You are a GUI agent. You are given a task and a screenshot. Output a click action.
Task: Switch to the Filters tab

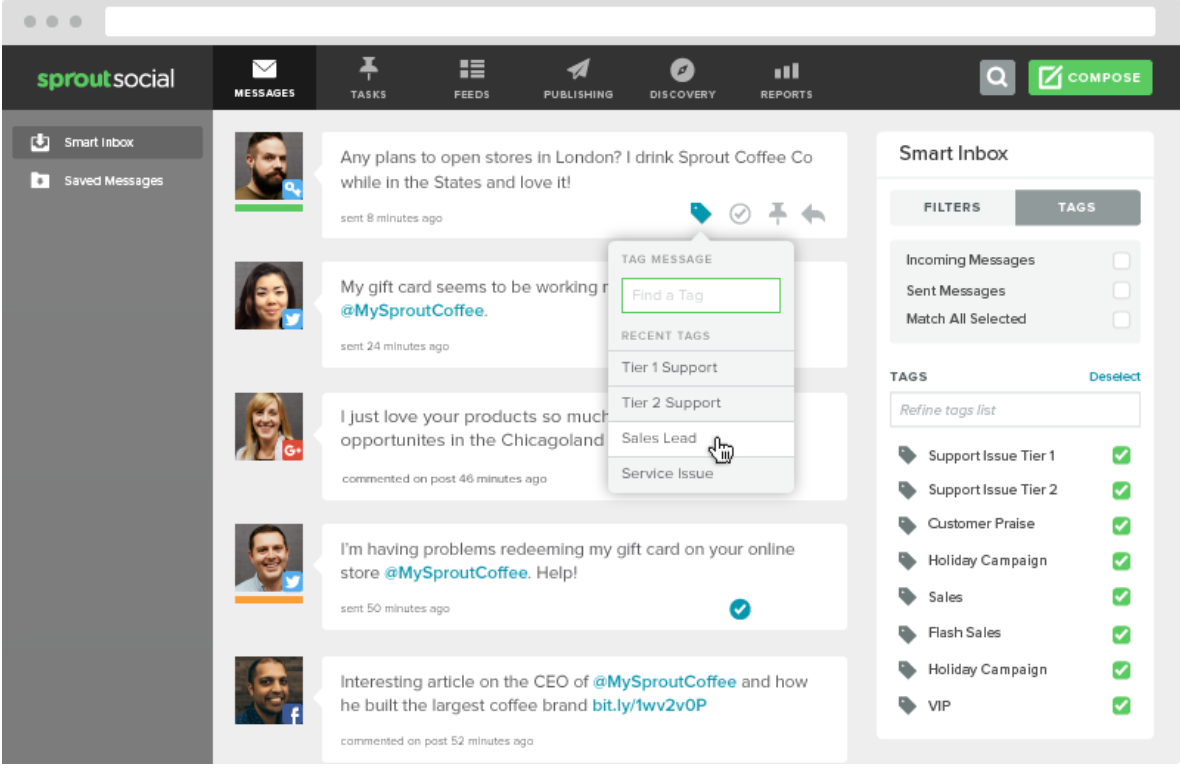[952, 208]
